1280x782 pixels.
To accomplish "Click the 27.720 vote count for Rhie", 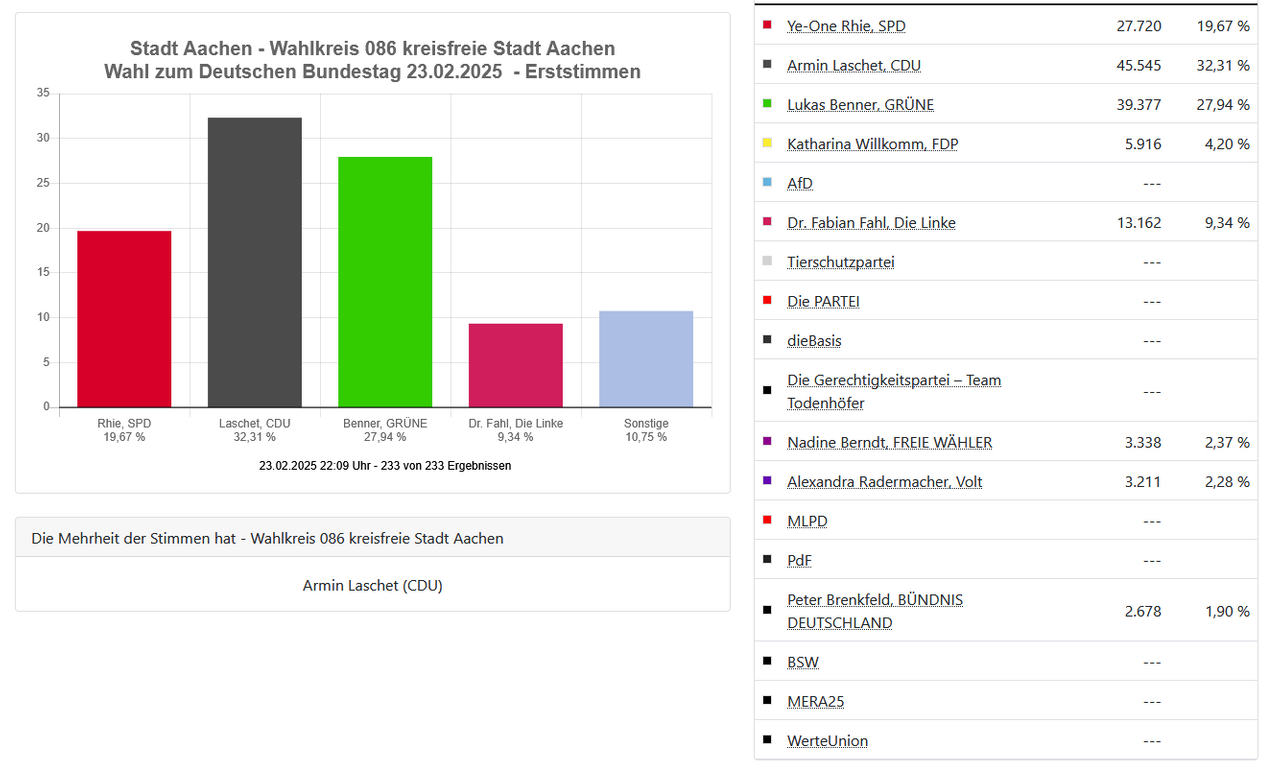I will tap(1138, 26).
